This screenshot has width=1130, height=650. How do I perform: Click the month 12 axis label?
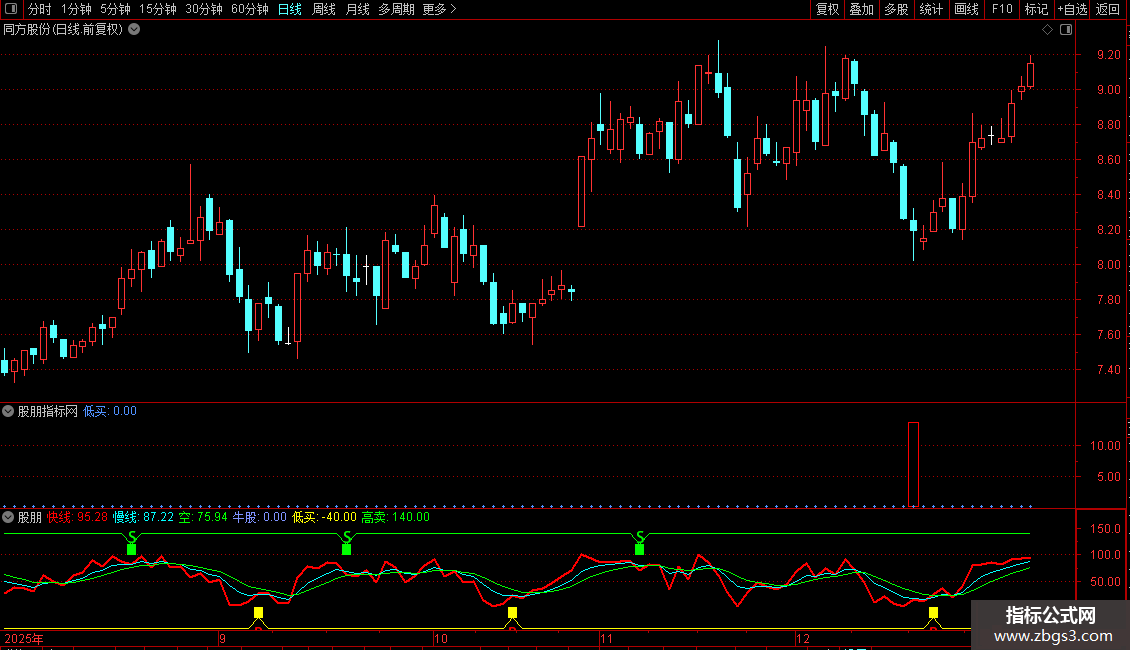(803, 639)
